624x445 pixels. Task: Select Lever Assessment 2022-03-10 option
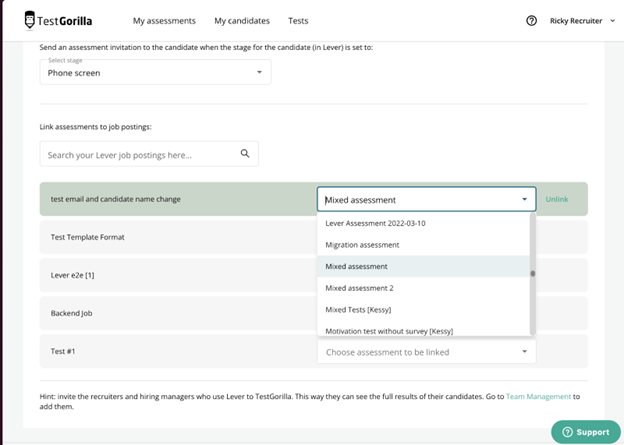point(423,223)
